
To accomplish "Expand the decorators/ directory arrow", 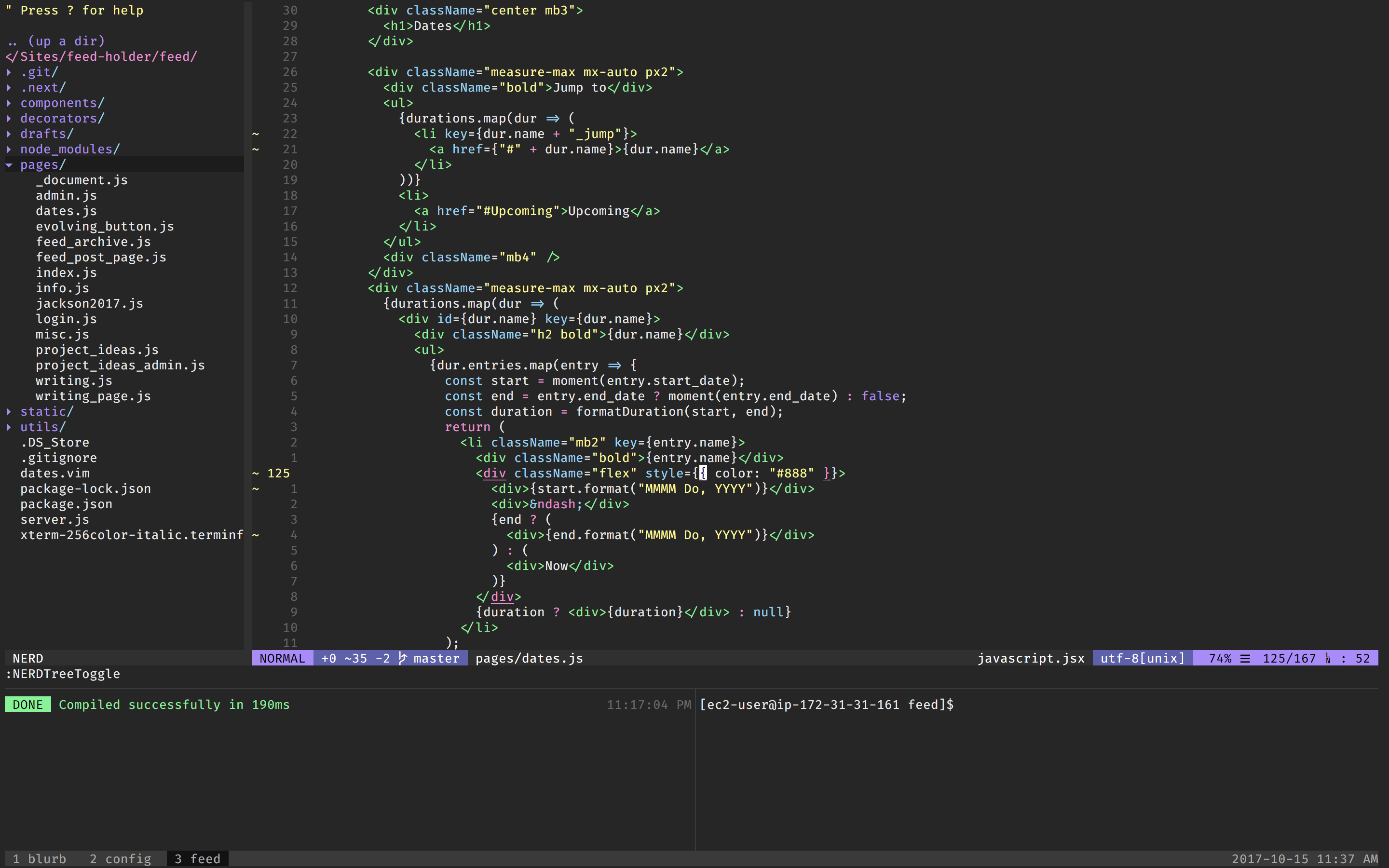I will [9, 118].
